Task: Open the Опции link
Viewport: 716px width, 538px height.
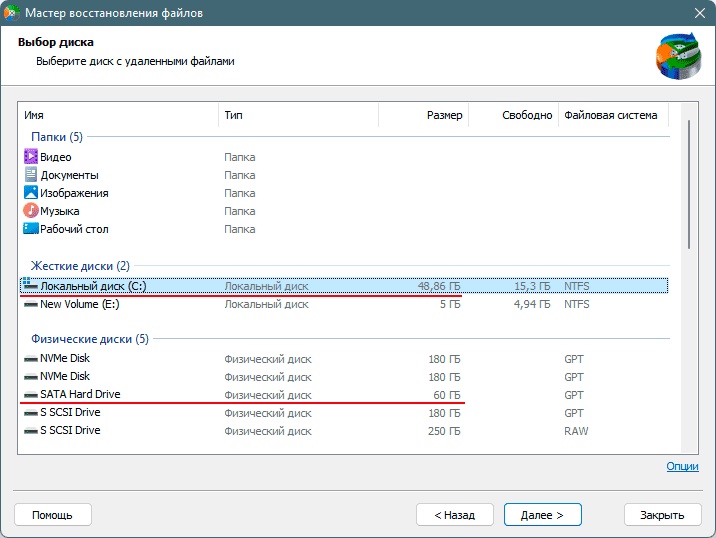Action: [682, 466]
